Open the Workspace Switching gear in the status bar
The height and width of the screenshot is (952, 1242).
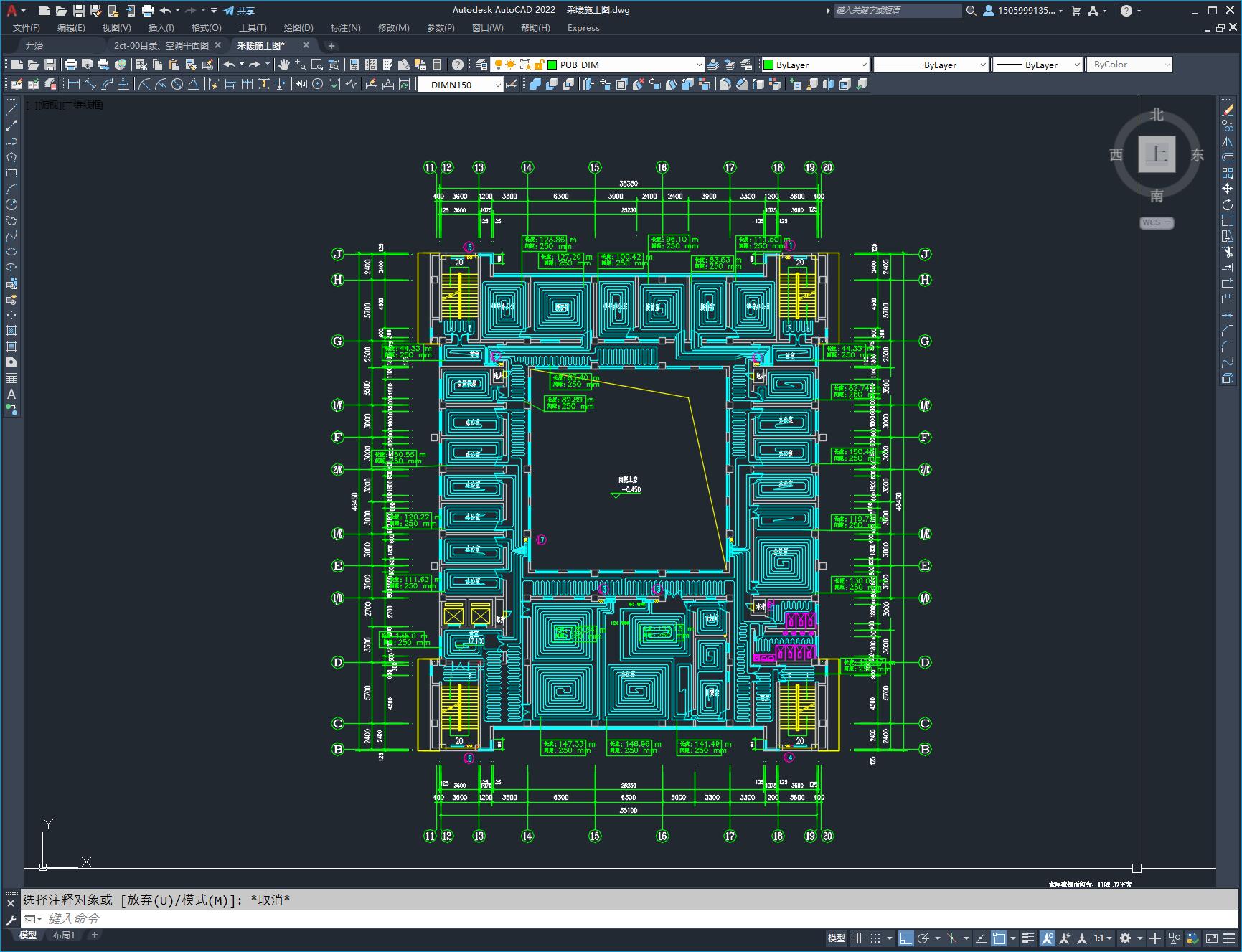[1125, 938]
